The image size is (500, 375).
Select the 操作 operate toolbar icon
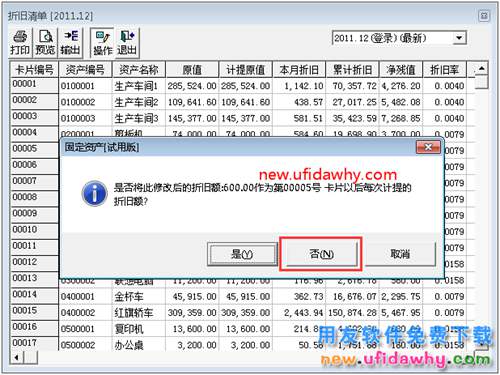[x=103, y=43]
